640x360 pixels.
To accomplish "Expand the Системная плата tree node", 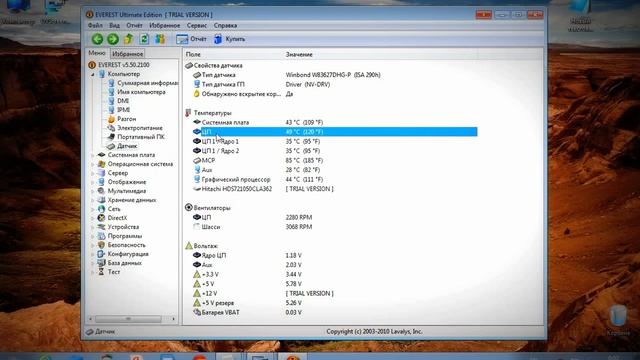I will coord(93,155).
